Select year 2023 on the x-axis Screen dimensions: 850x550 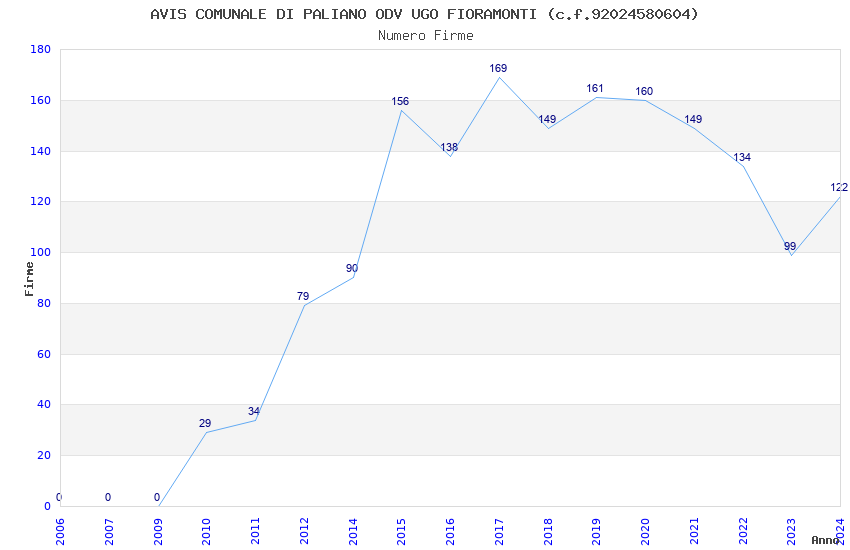click(x=791, y=531)
